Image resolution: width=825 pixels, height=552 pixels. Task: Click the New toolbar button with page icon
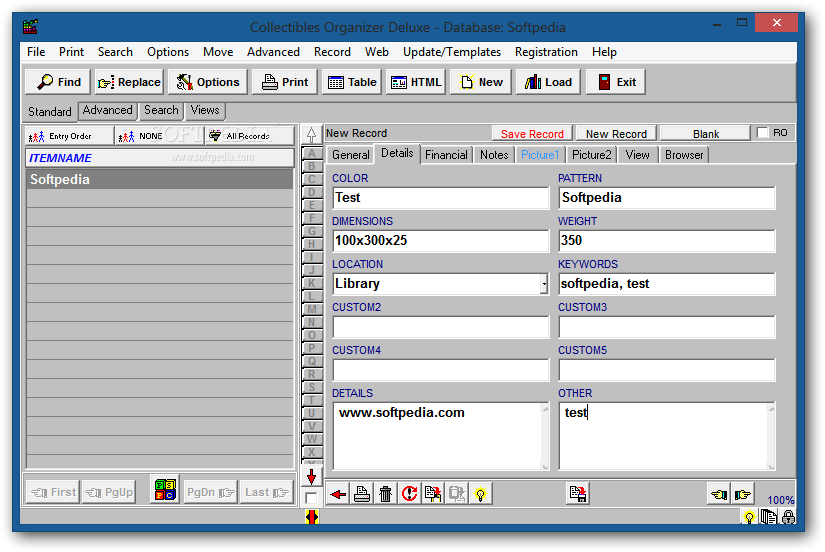click(480, 82)
